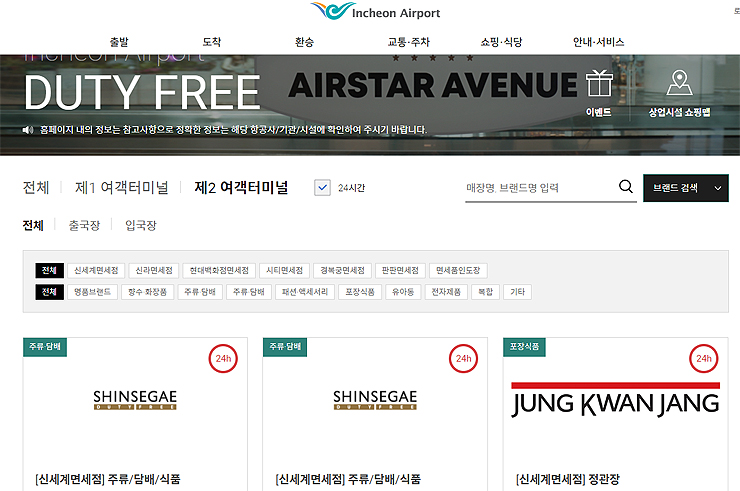Open the 출발 menu
The width and height of the screenshot is (740, 491).
119,42
